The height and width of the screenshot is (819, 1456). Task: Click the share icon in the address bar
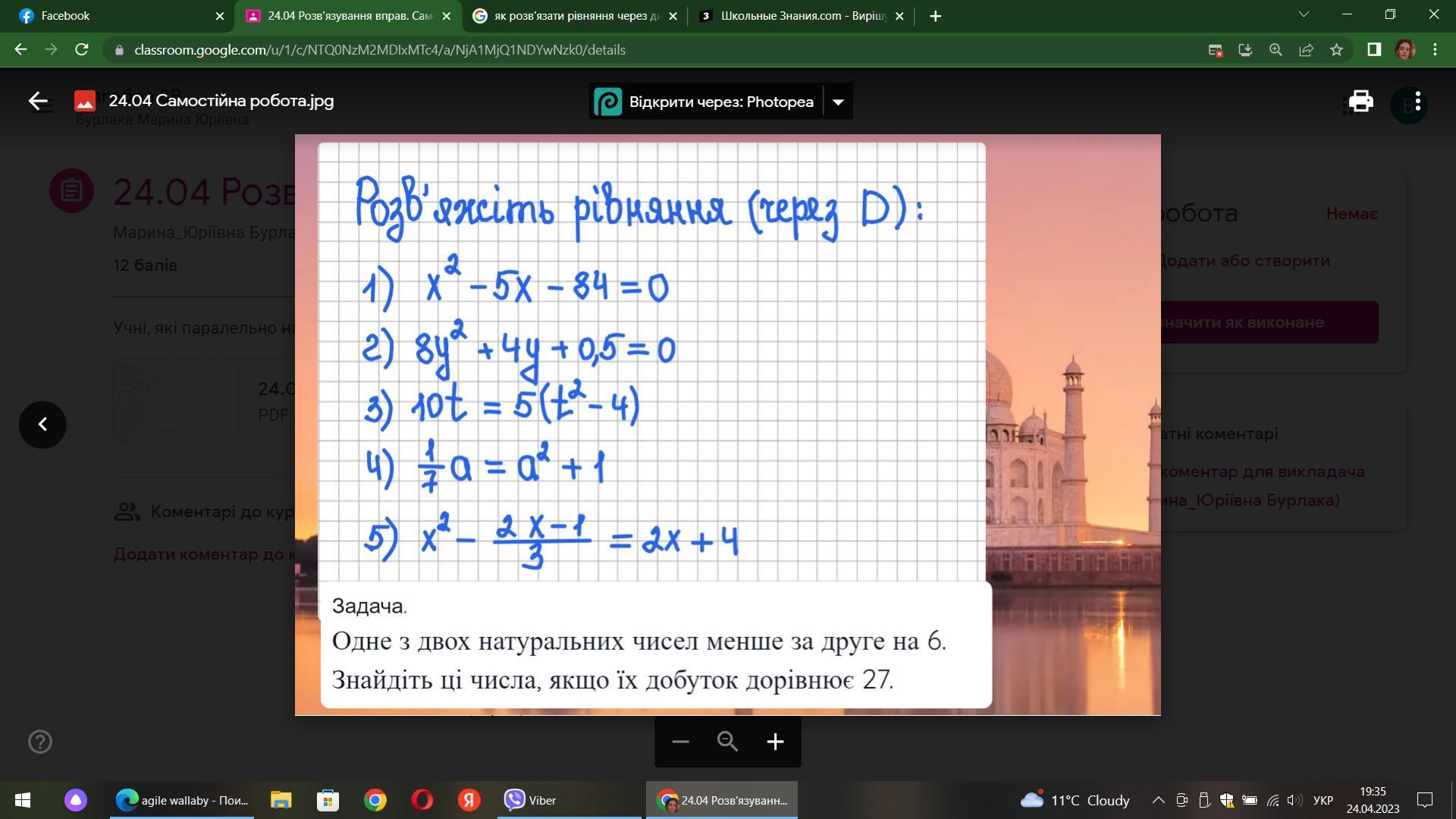(x=1306, y=50)
